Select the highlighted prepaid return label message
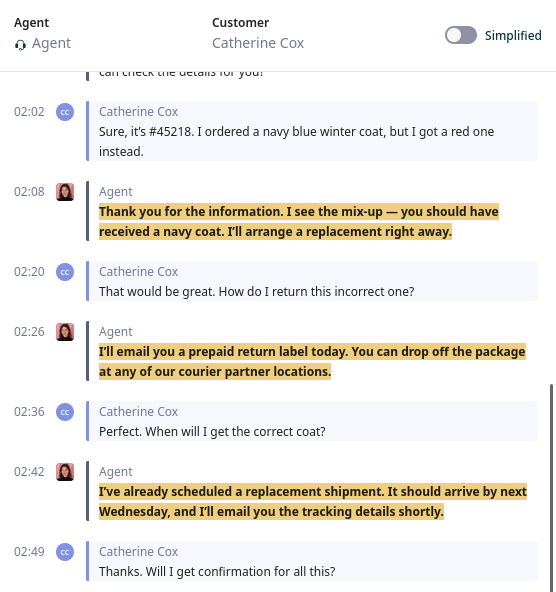556x592 pixels. [312, 362]
